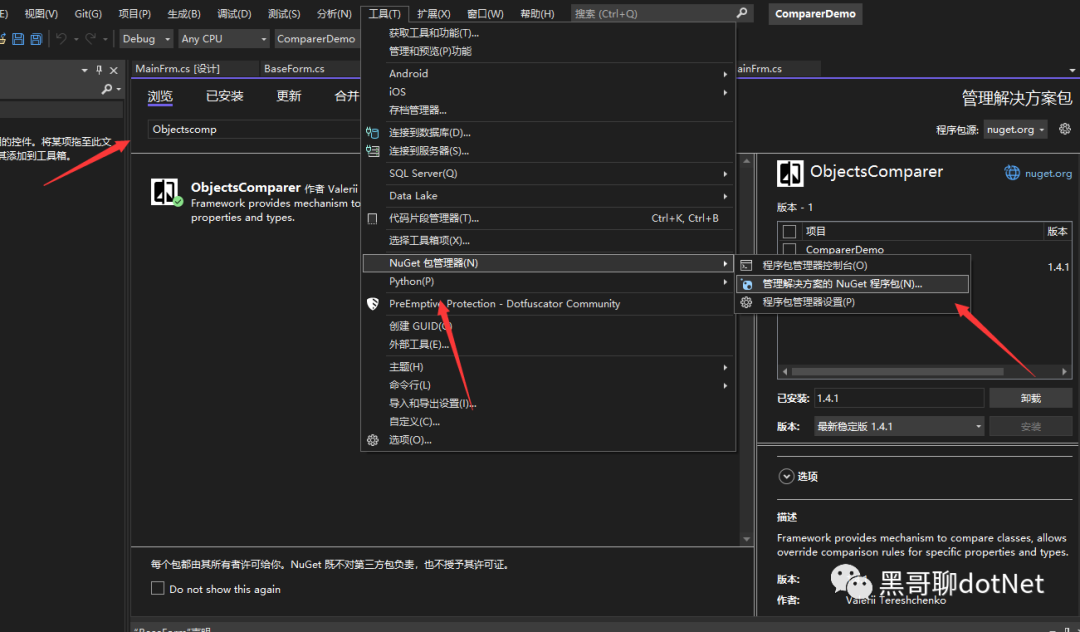
Task: Click the code snippet manager icon
Action: pyautogui.click(x=373, y=218)
